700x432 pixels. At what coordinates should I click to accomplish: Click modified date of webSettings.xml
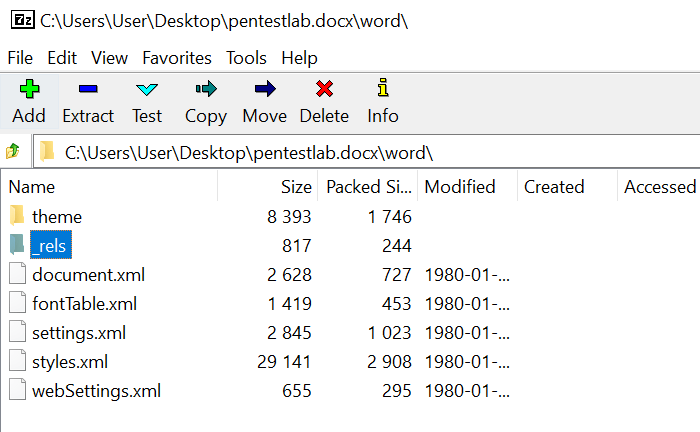click(467, 391)
